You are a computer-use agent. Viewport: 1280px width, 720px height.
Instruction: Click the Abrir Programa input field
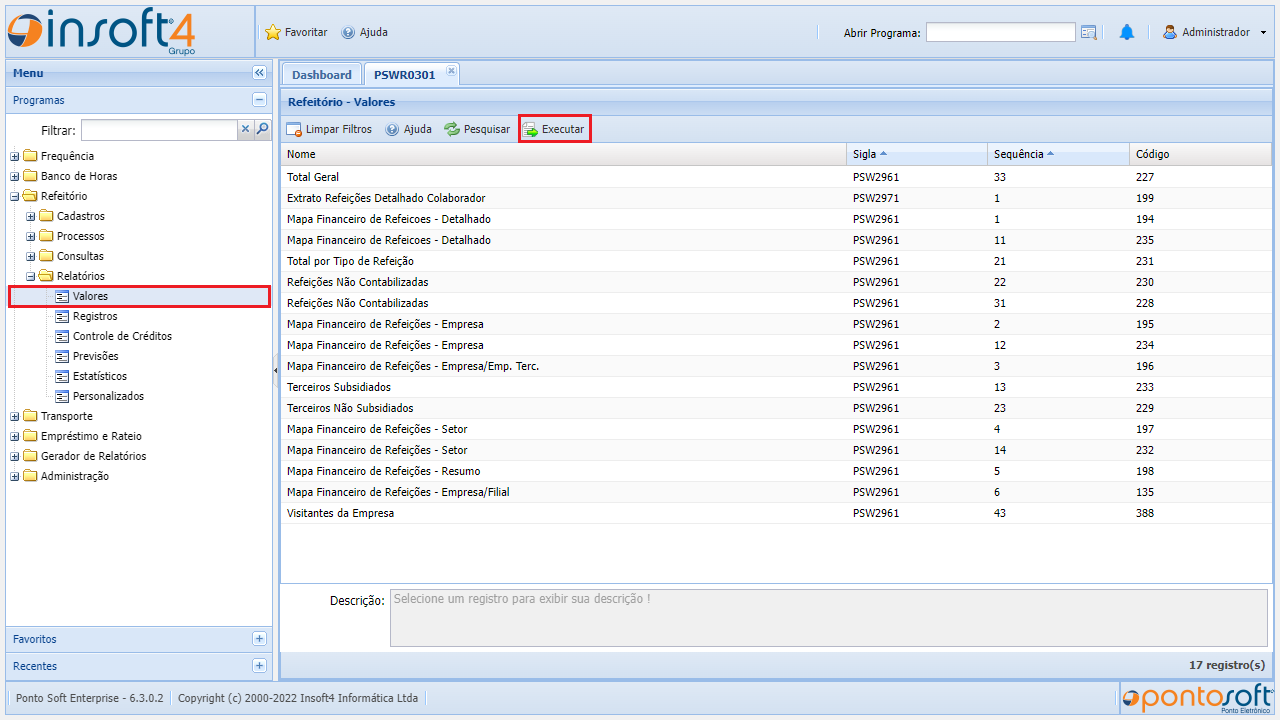pyautogui.click(x=999, y=32)
